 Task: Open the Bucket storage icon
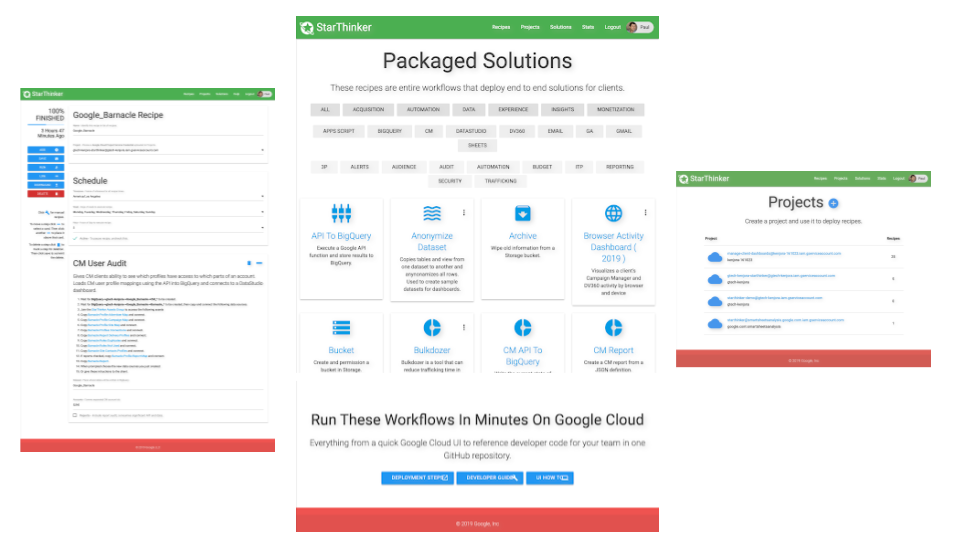(x=341, y=327)
